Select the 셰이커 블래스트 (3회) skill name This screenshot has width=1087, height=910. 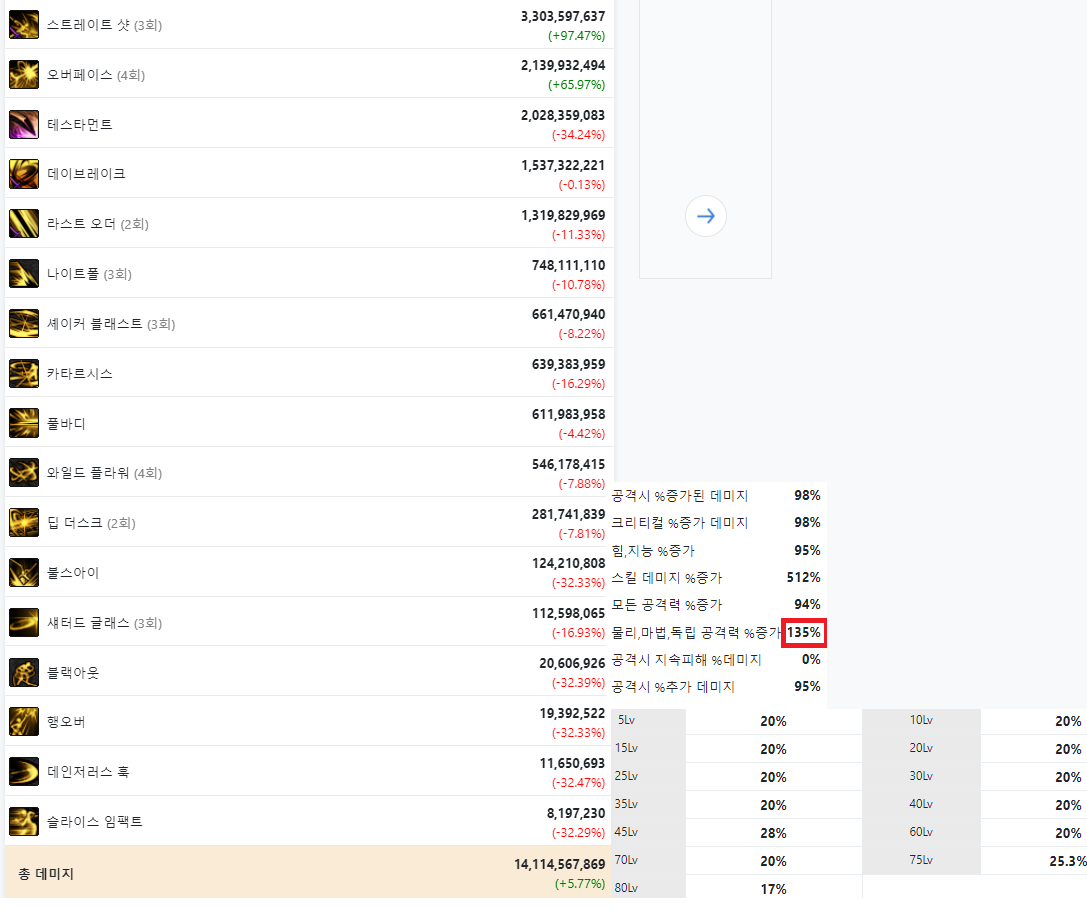click(x=111, y=324)
